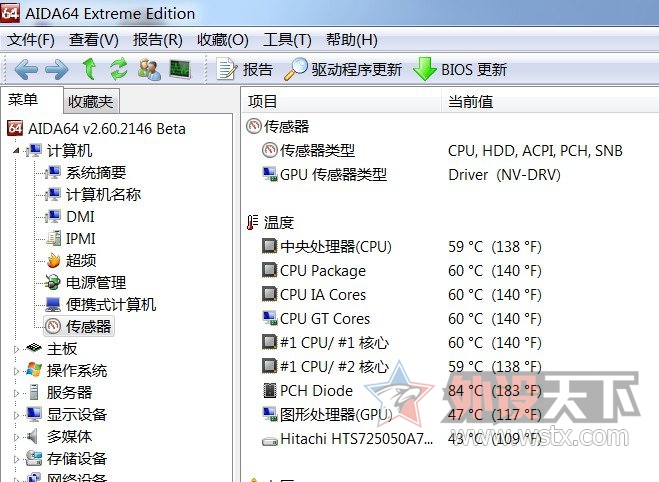Click the 操作系统 Windows flag icon
The height and width of the screenshot is (482, 659).
pos(34,370)
